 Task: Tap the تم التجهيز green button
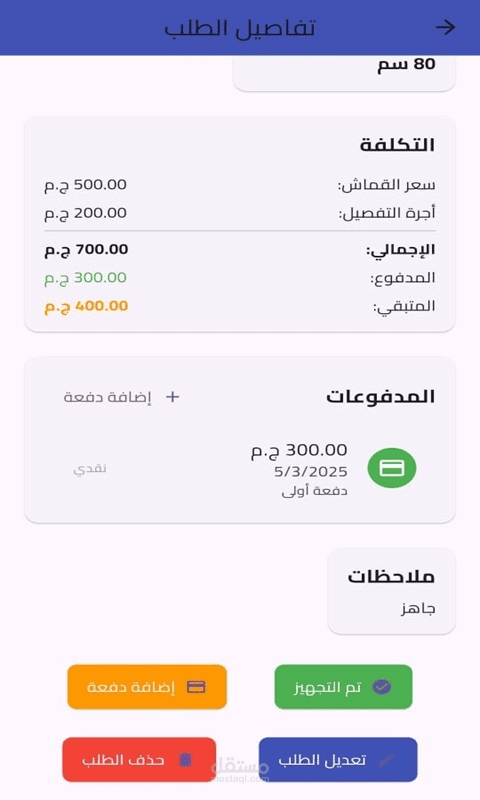pyautogui.click(x=343, y=687)
